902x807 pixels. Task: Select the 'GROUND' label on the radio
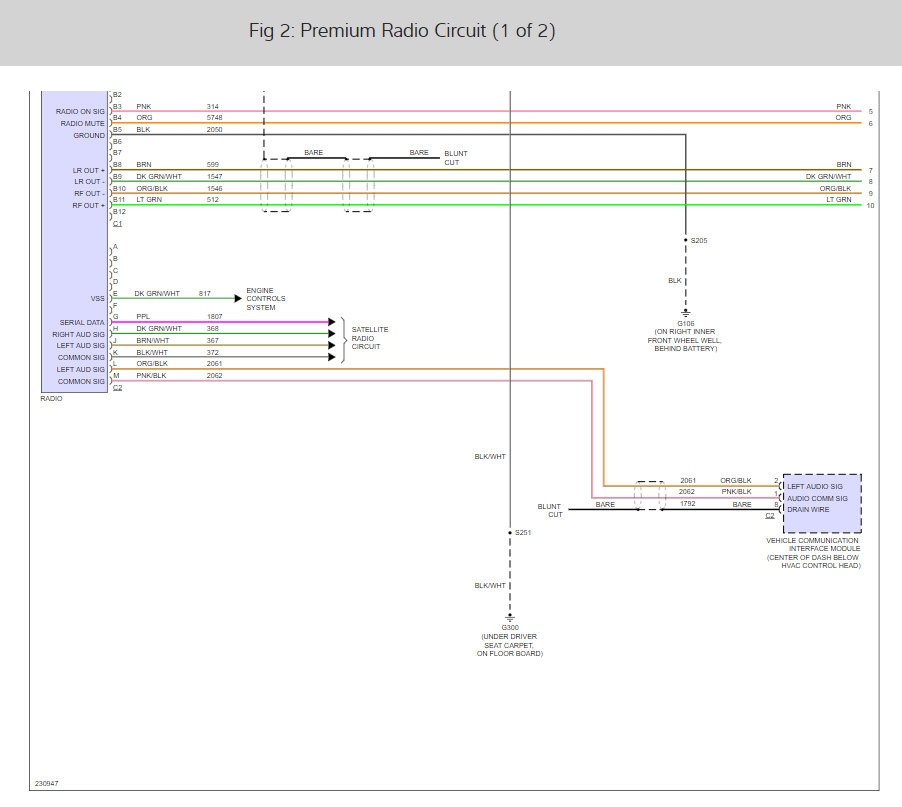tap(89, 136)
